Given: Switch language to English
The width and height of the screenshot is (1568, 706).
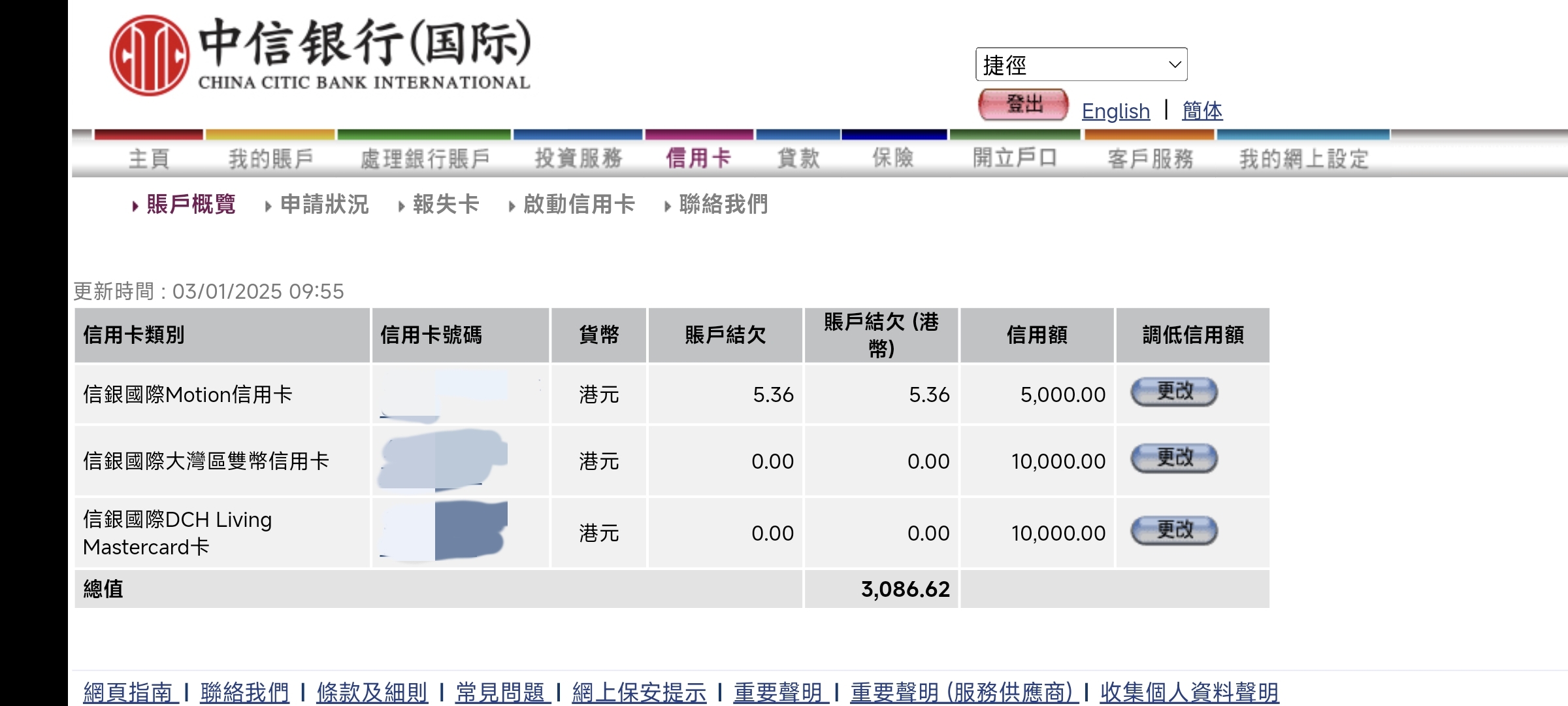Looking at the screenshot, I should pyautogui.click(x=1116, y=111).
